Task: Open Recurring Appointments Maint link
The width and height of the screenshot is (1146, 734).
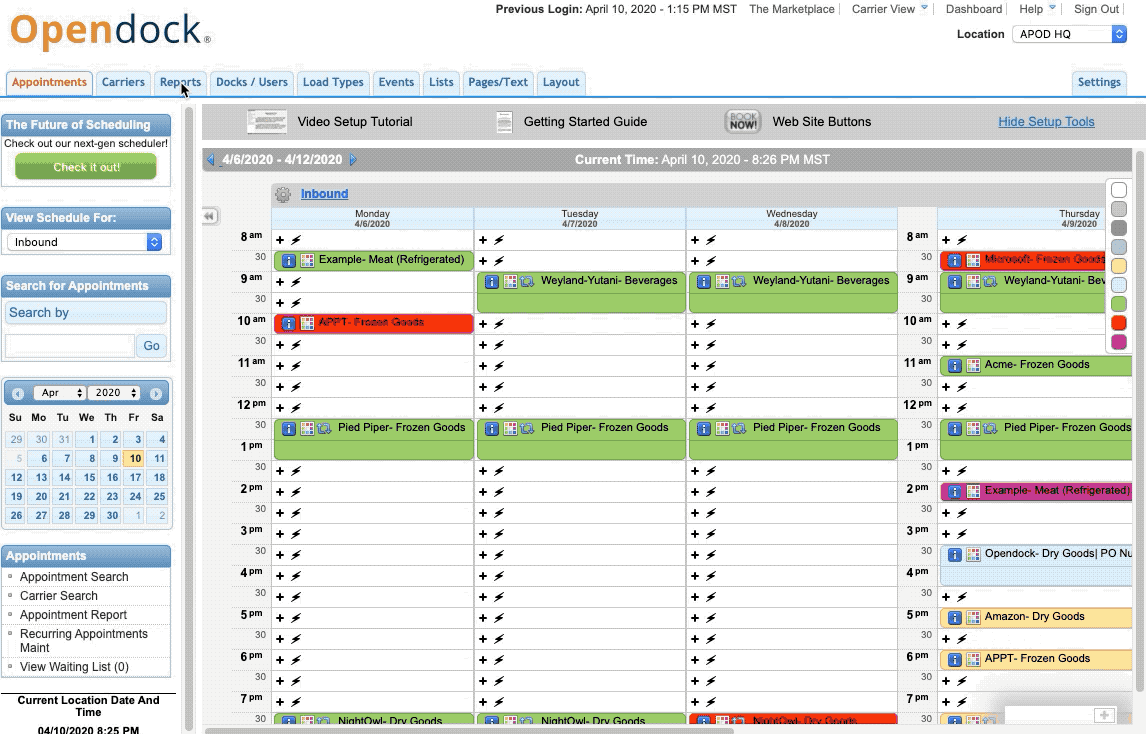Action: 83,640
